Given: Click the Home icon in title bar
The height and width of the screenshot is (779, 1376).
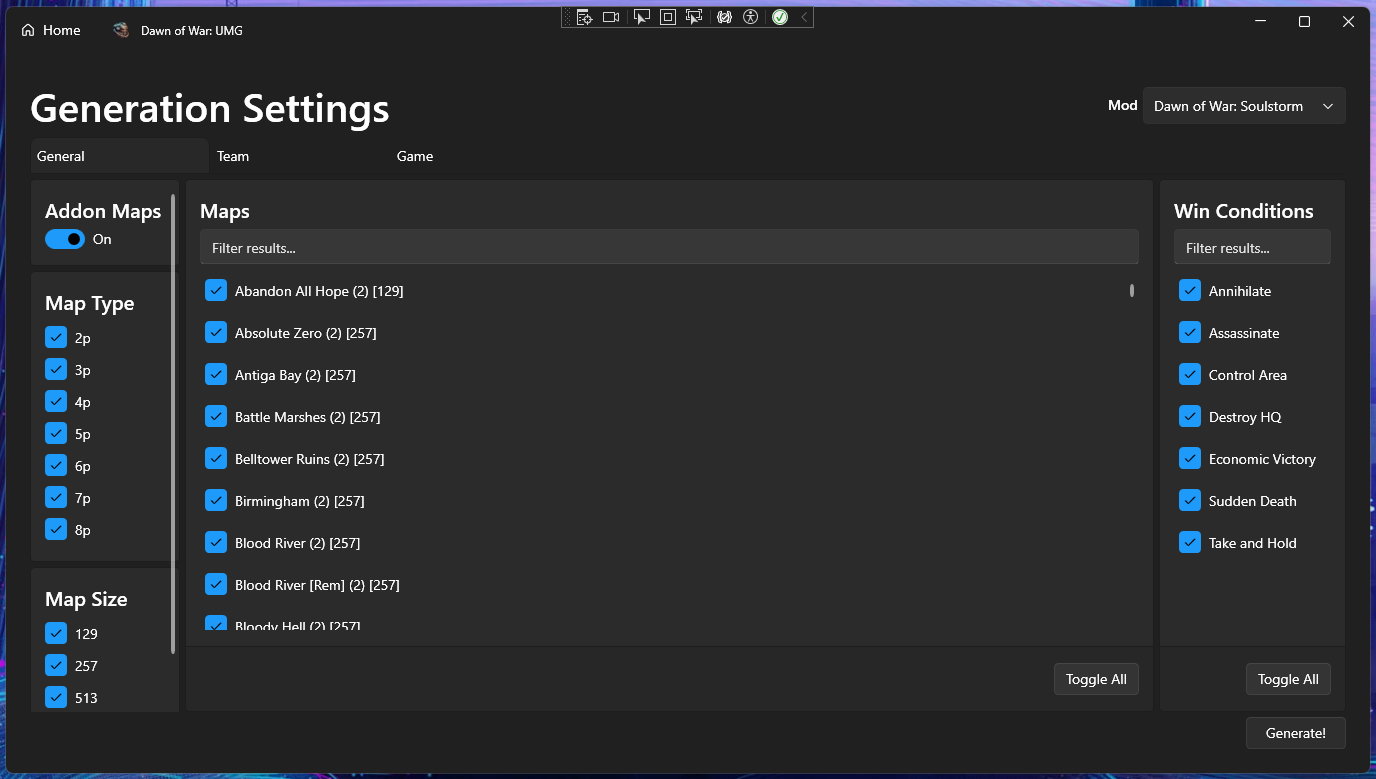Looking at the screenshot, I should point(28,30).
